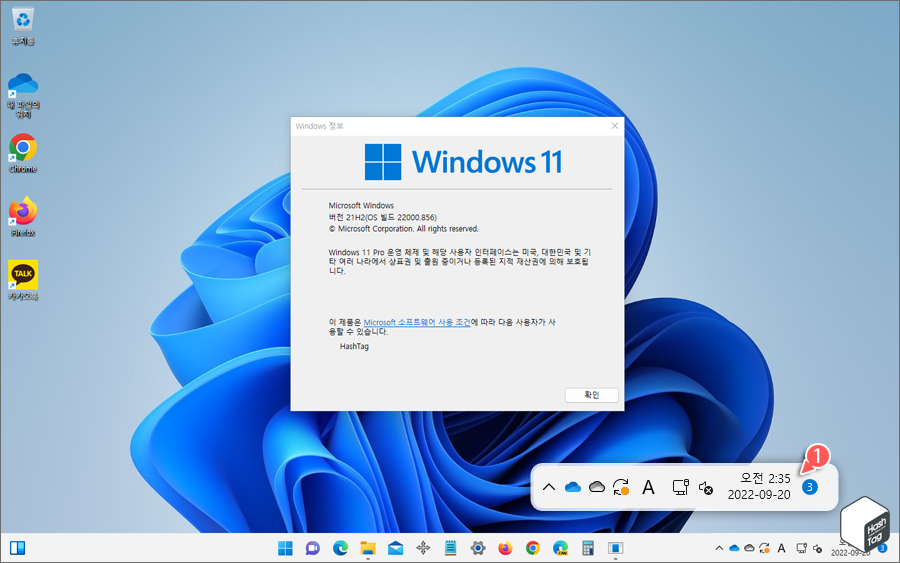Image resolution: width=900 pixels, height=563 pixels.
Task: Open Notepad from the taskbar
Action: [451, 548]
